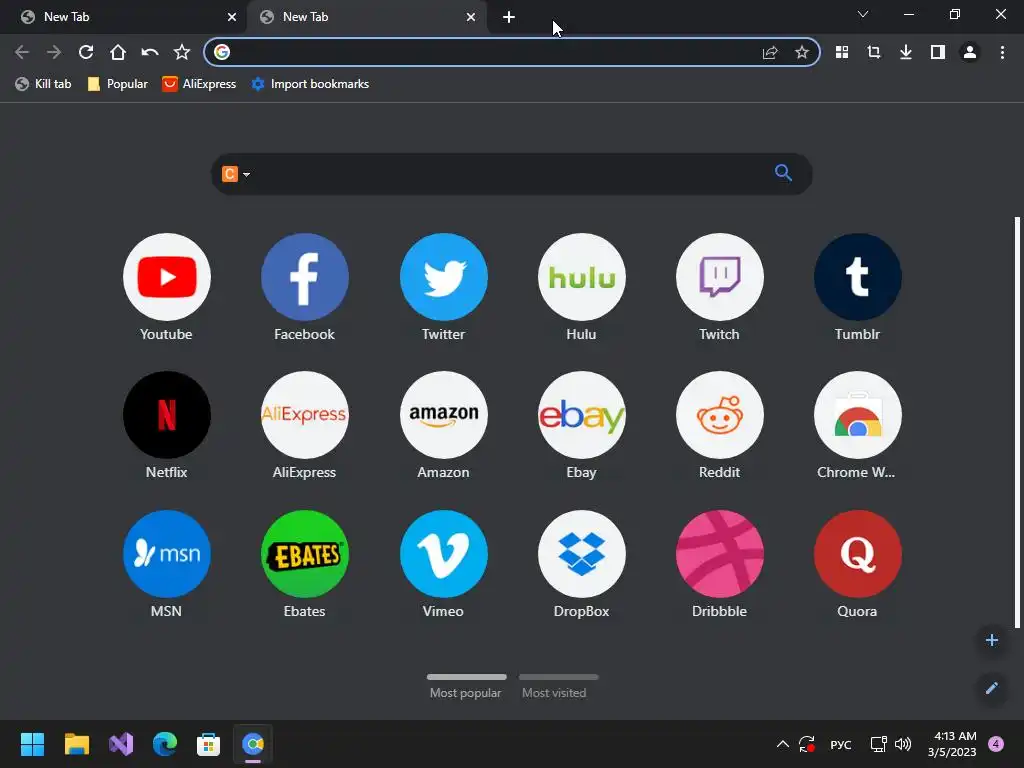Click the crop screenshot toolbar icon

(x=874, y=52)
